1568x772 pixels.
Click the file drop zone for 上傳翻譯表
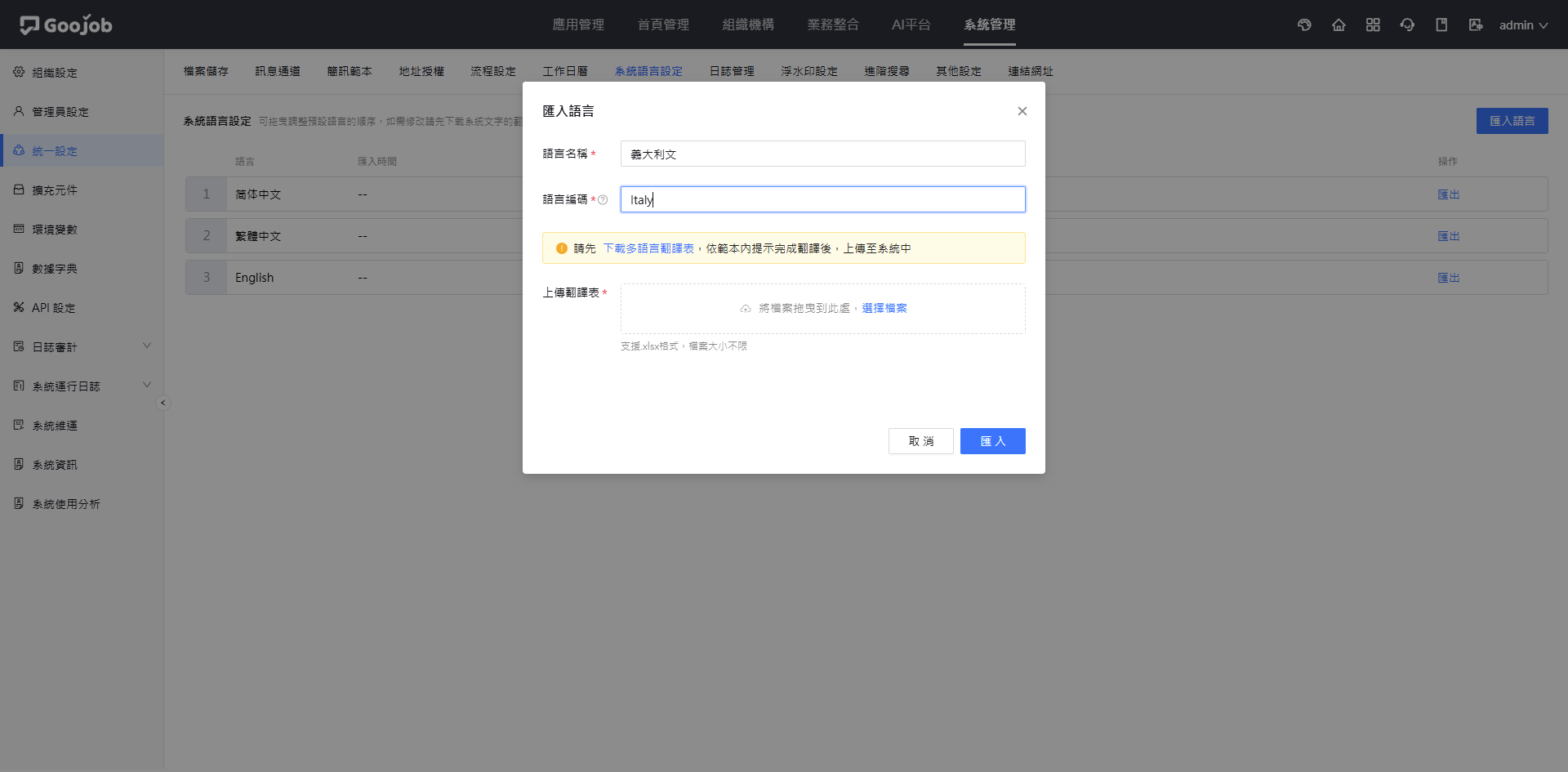[823, 309]
